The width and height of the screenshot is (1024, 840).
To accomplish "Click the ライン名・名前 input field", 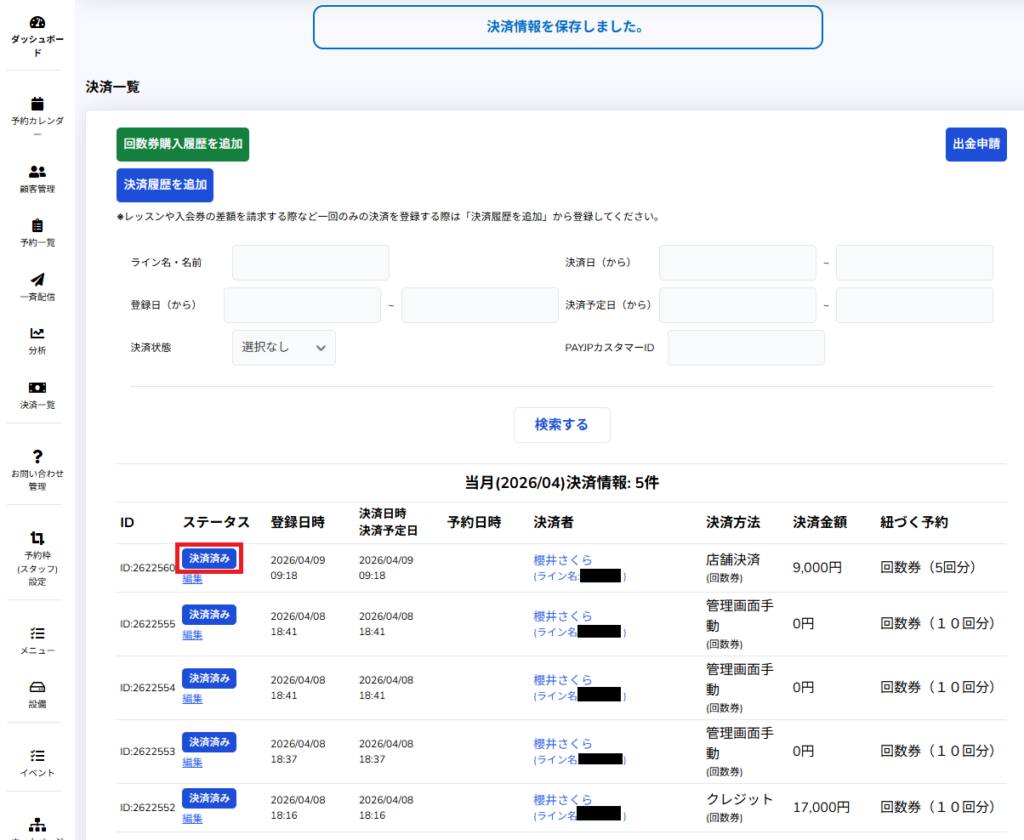I will coord(310,263).
